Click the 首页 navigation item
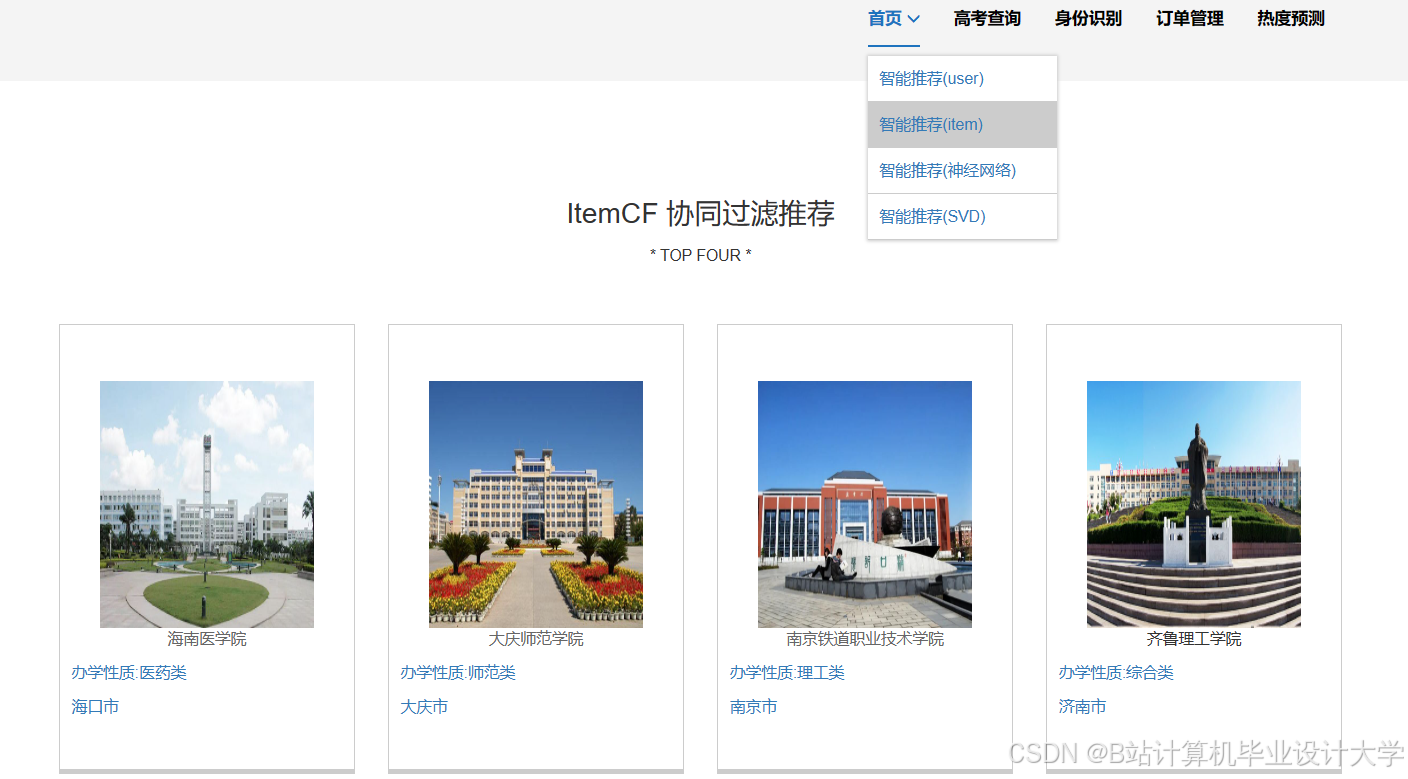The image size is (1408, 779). [884, 18]
